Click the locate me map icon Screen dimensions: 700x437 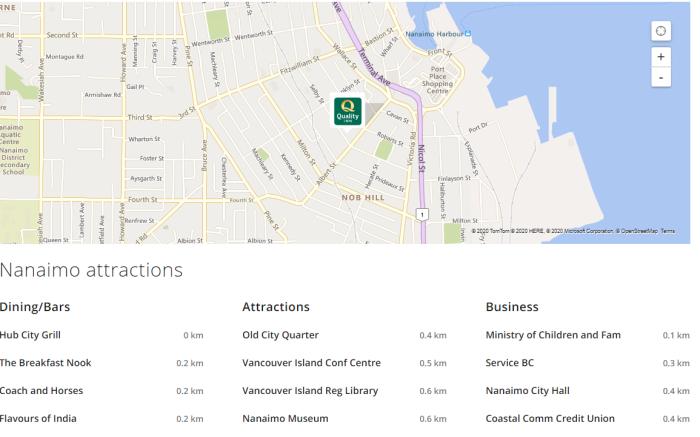coord(660,32)
